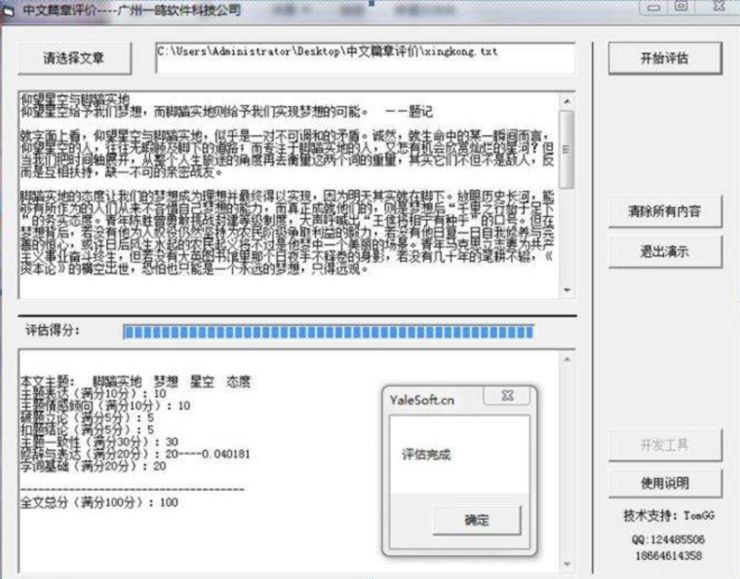Viewport: 740px width, 579px height.
Task: Click the file path input field
Action: pos(365,58)
